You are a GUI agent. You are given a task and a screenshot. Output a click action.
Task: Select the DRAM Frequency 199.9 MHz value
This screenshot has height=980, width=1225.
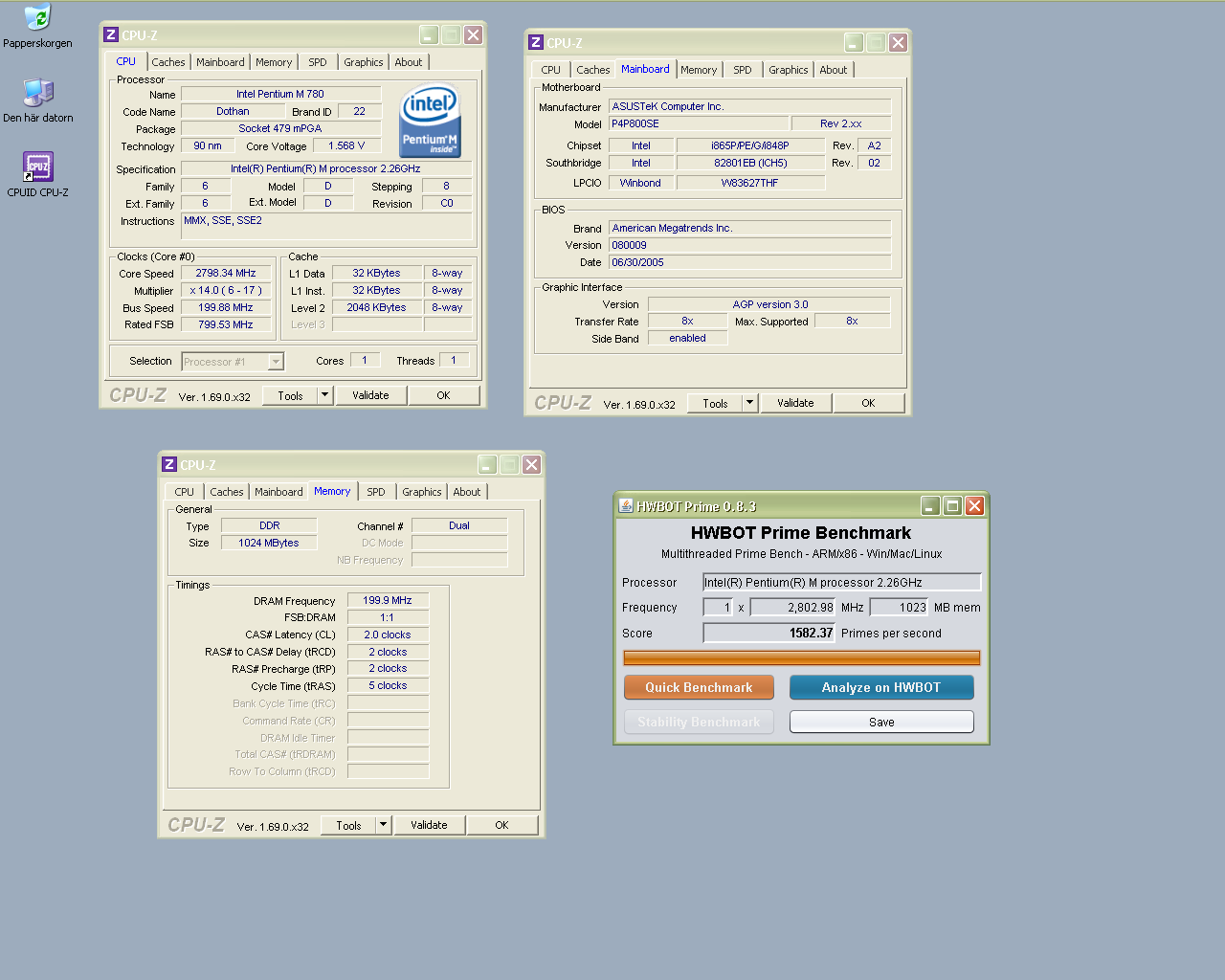click(x=388, y=600)
